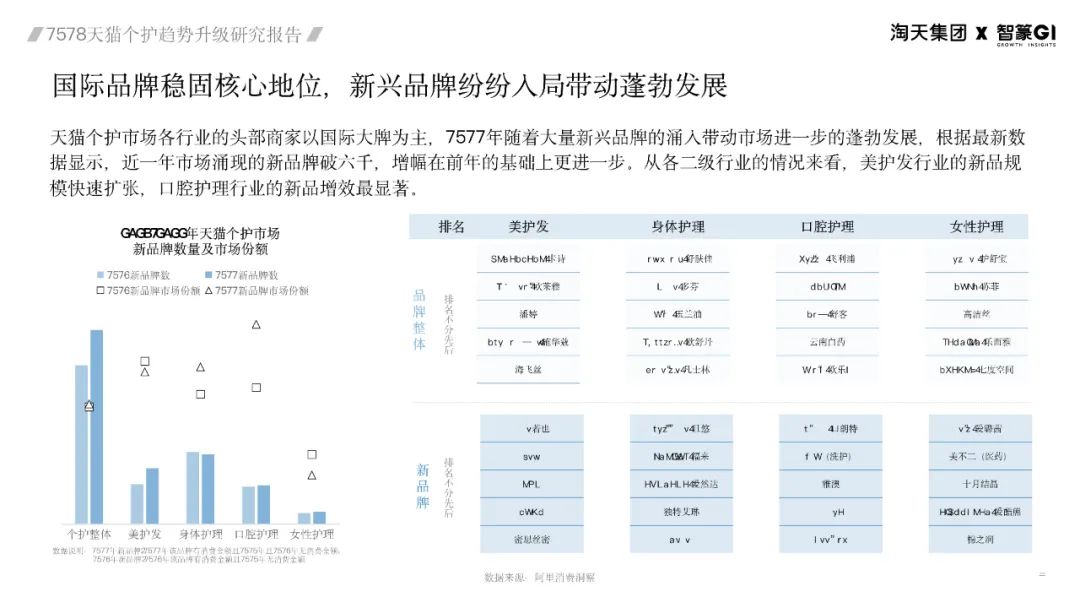
Task: Click the lighter bar above chart label 美护发
Action: [137, 504]
